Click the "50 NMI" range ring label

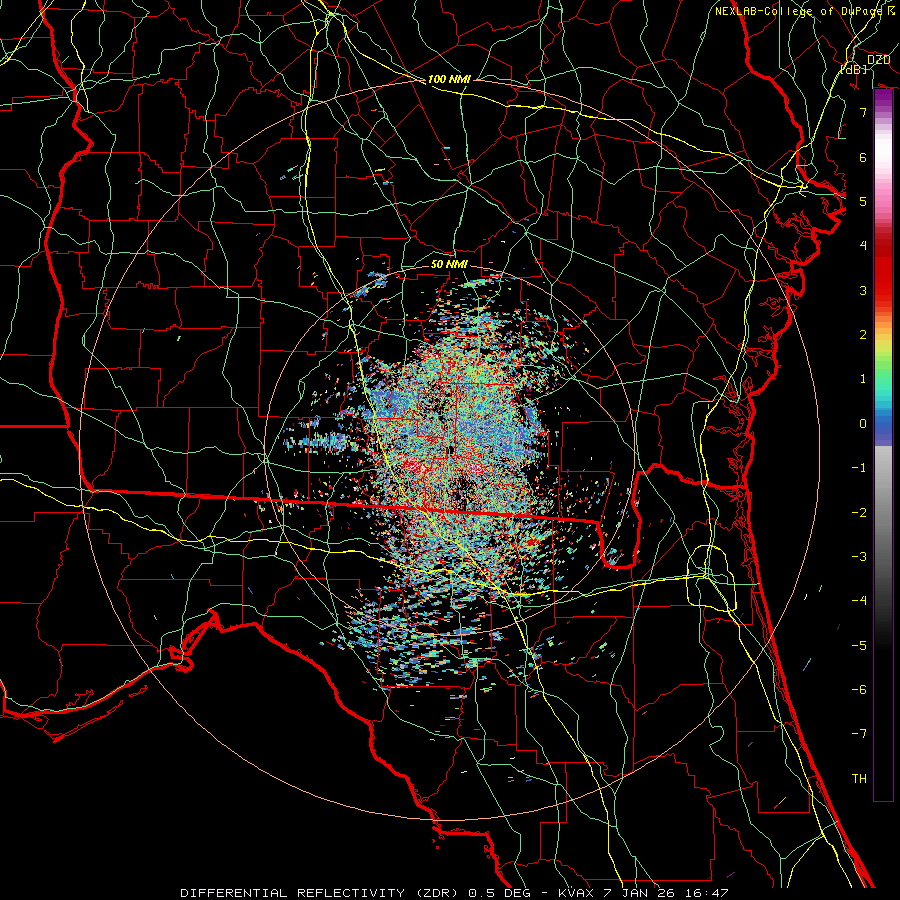(x=449, y=264)
